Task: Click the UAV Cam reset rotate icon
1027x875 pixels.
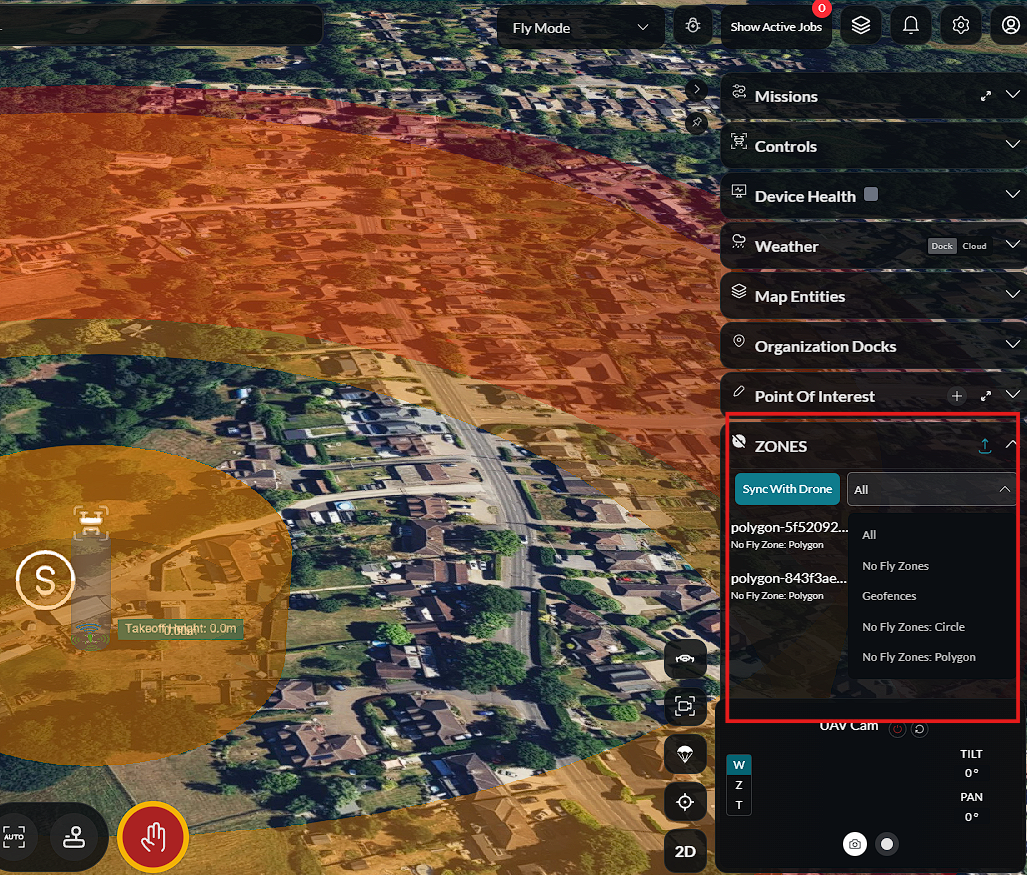Action: click(x=920, y=729)
